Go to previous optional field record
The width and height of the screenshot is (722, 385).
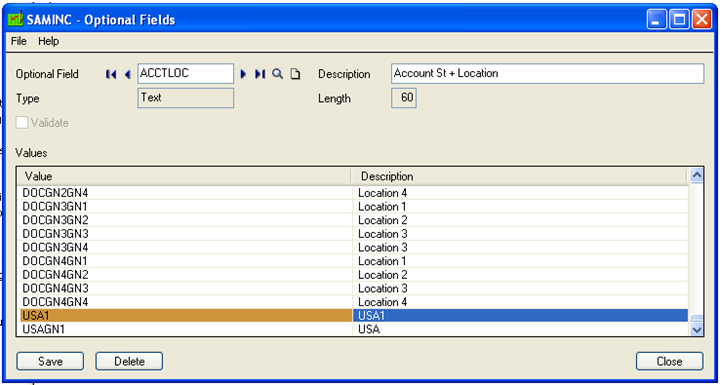pos(128,74)
